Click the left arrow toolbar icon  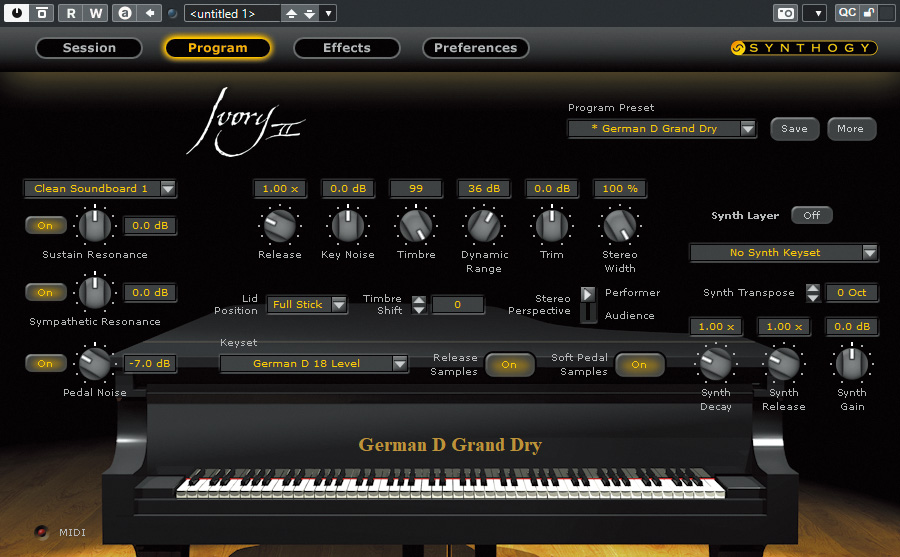[x=150, y=13]
